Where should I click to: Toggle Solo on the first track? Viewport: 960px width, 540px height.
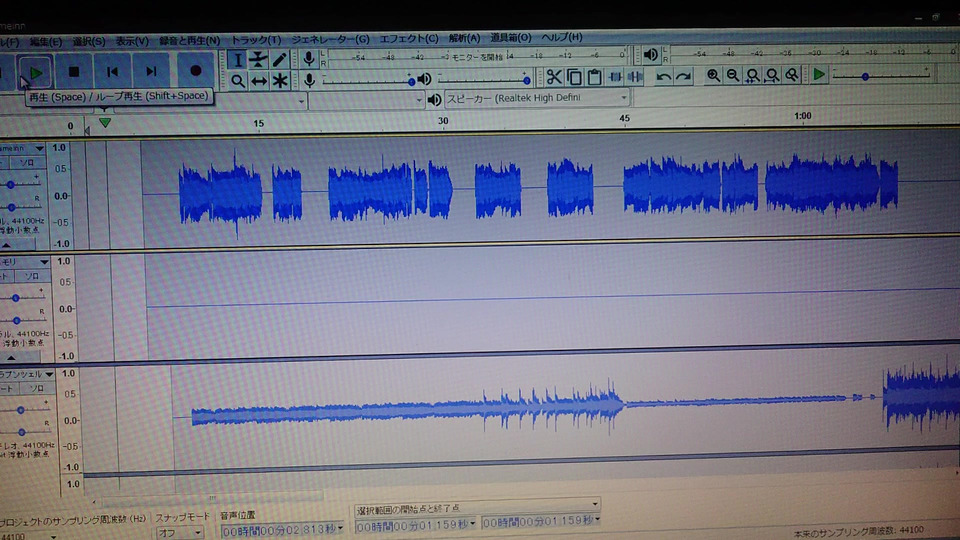coord(26,163)
